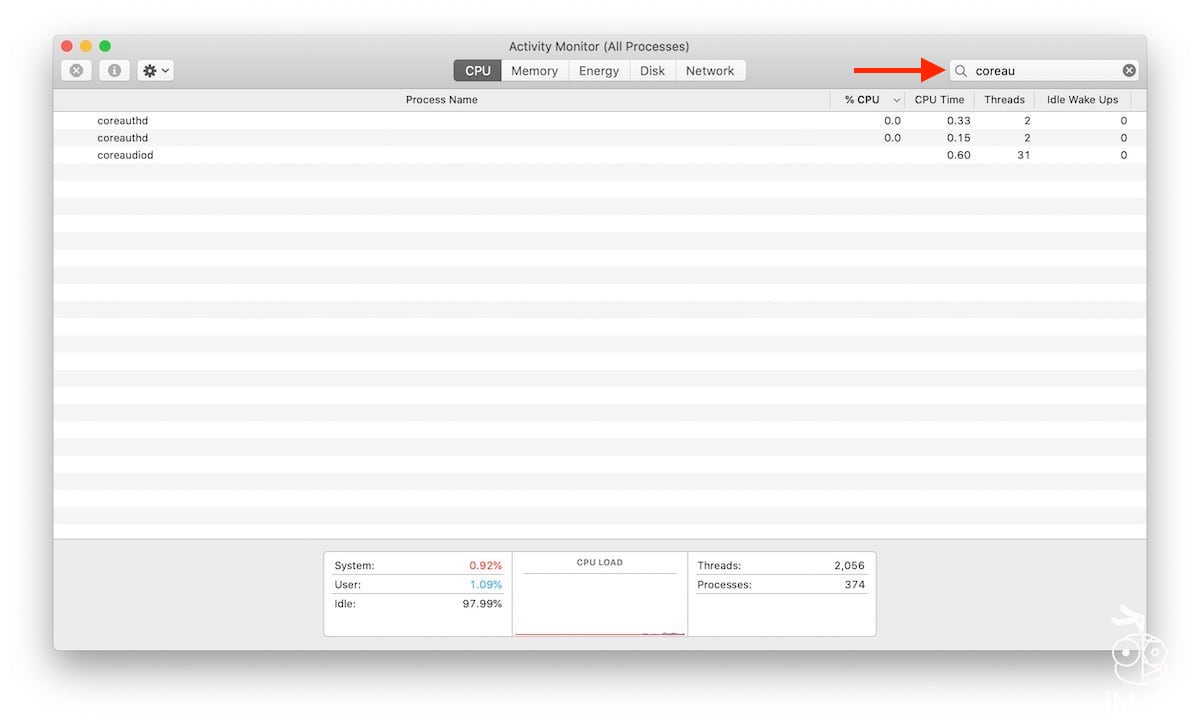Screen dimensions: 1200x721
Task: Show the Network tab
Action: pos(710,71)
